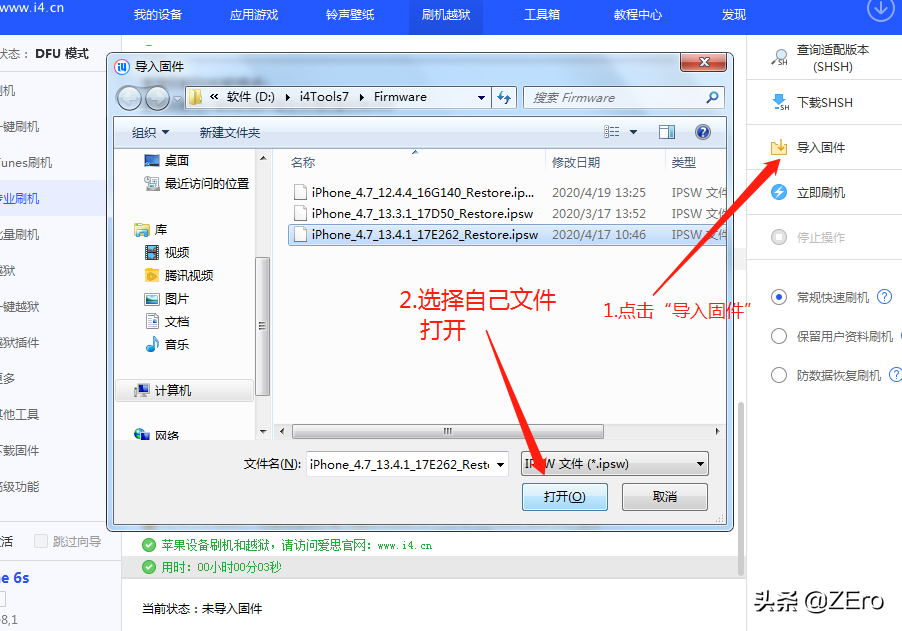
Task: Open 教程中心 tab
Action: coord(638,15)
